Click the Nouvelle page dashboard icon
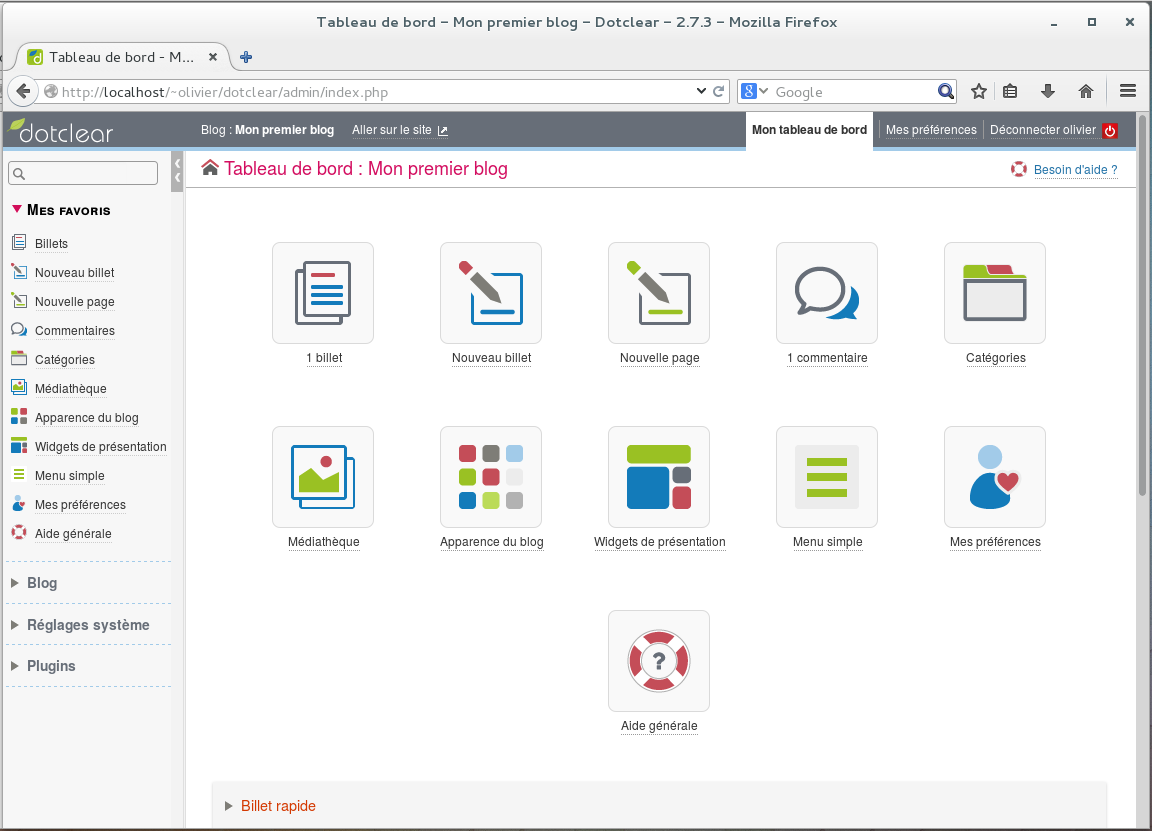 point(658,293)
